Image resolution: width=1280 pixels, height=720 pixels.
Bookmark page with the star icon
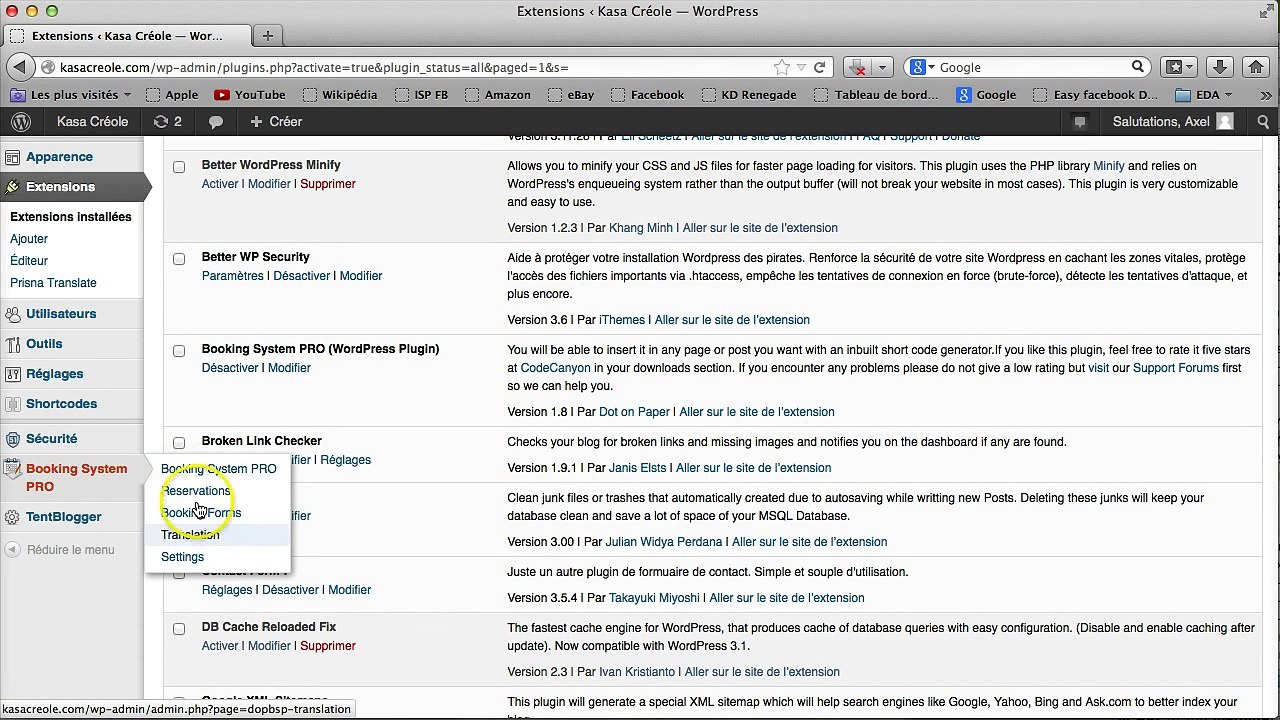click(x=781, y=67)
